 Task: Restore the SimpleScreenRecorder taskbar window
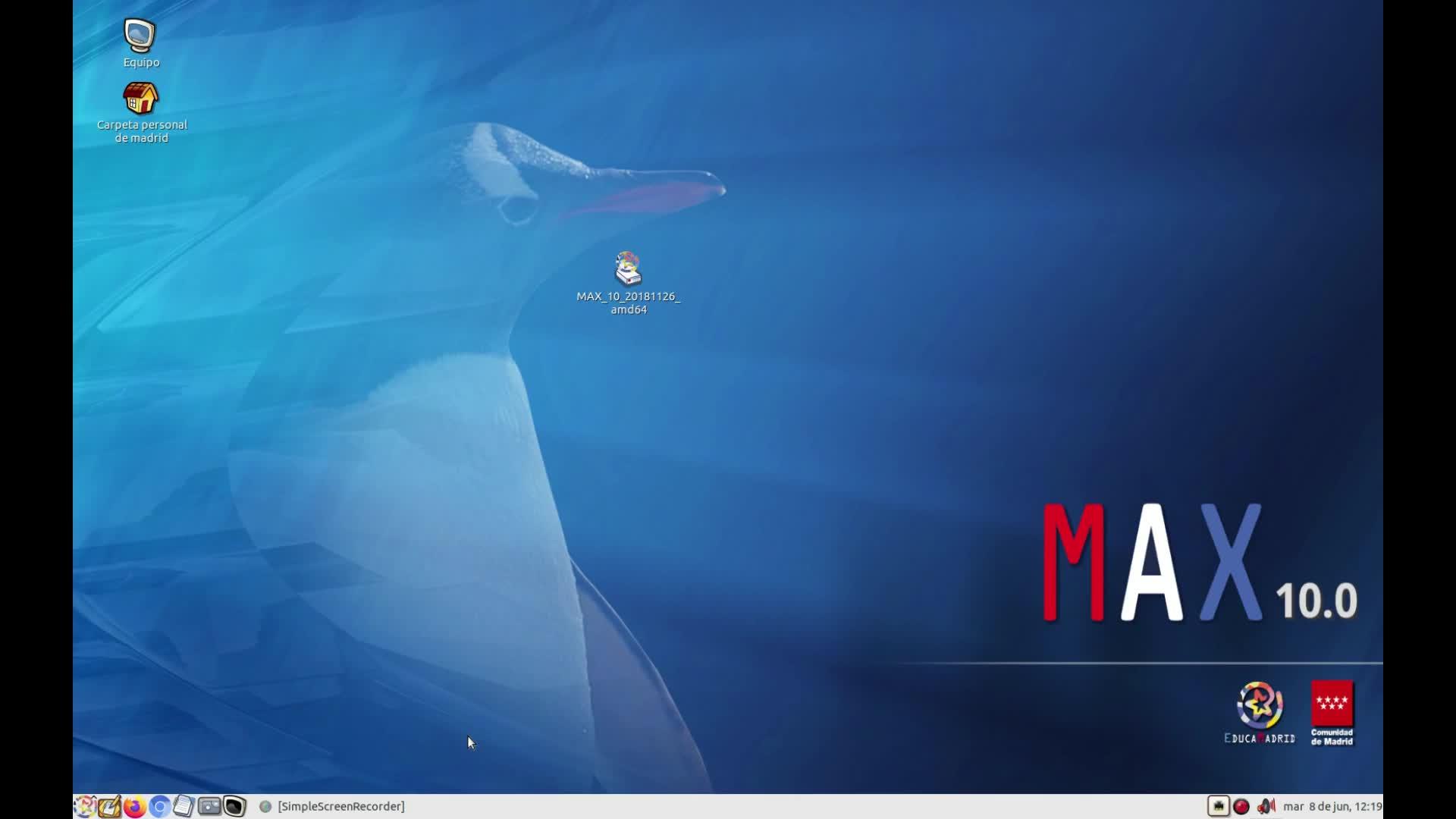pos(332,806)
